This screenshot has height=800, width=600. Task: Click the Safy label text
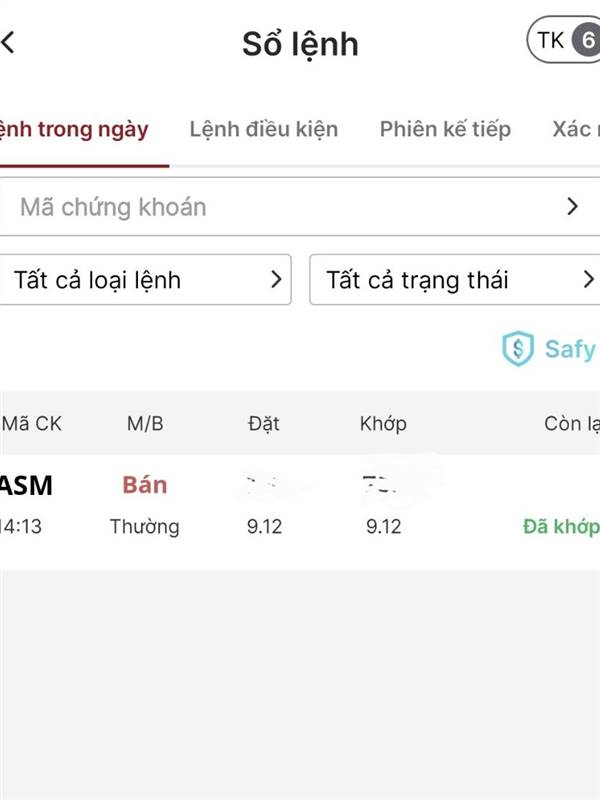point(569,349)
